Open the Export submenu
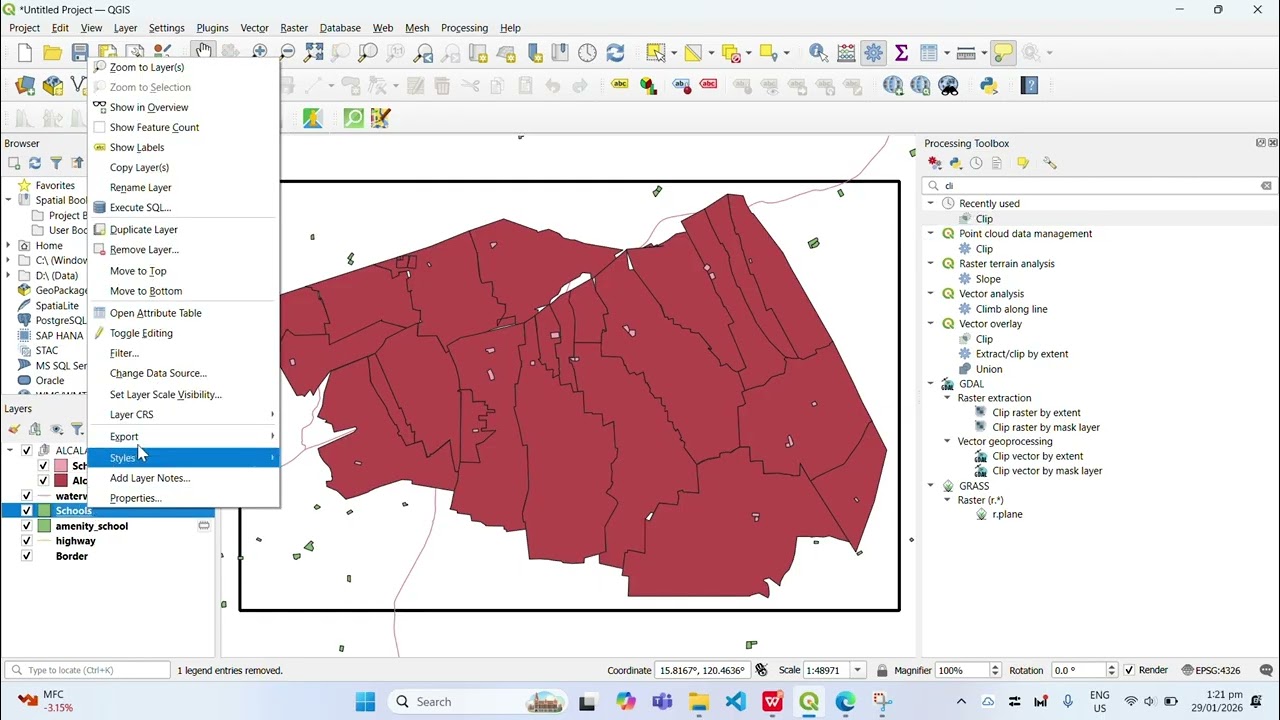This screenshot has width=1280, height=720. [x=182, y=436]
